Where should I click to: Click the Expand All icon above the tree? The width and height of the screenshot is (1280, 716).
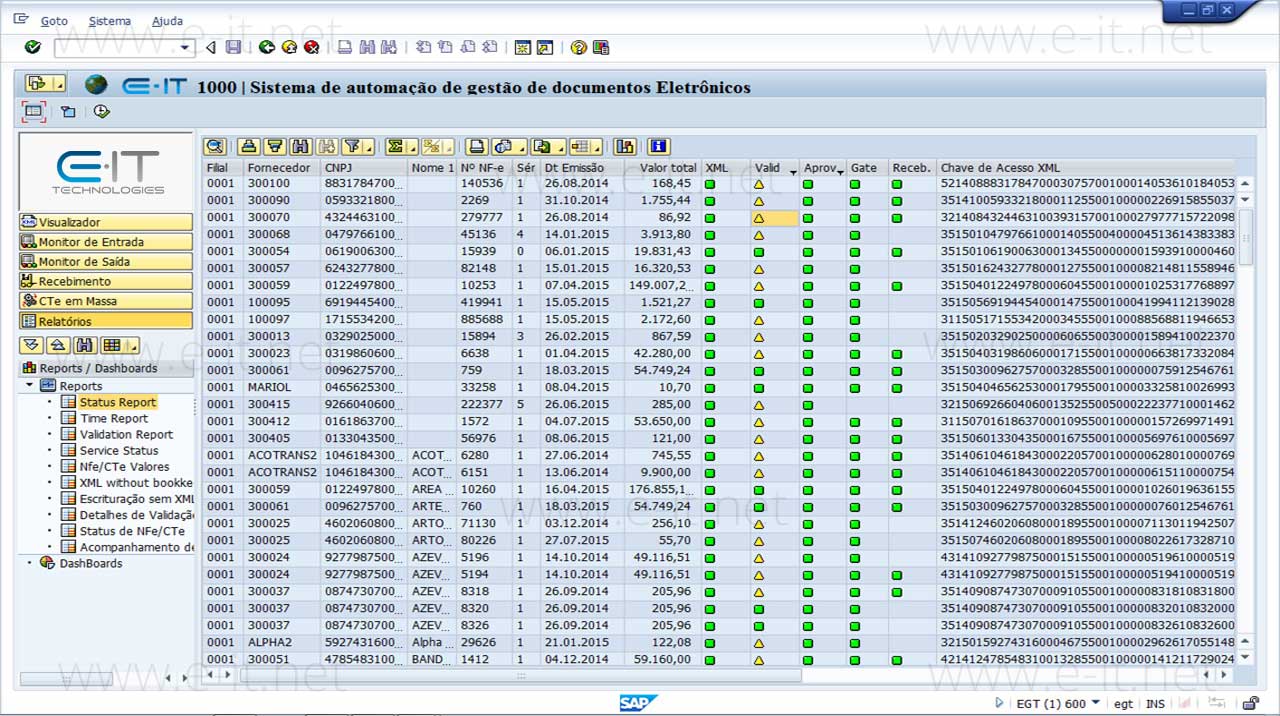coord(31,345)
